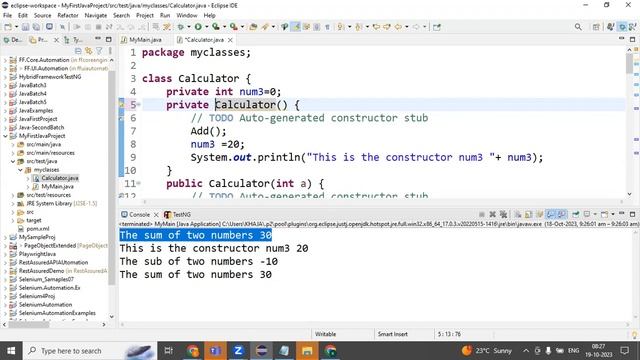Collapse the MyFirstJavaProject tree node
Viewport: 640px width, 360px height.
coord(5,136)
